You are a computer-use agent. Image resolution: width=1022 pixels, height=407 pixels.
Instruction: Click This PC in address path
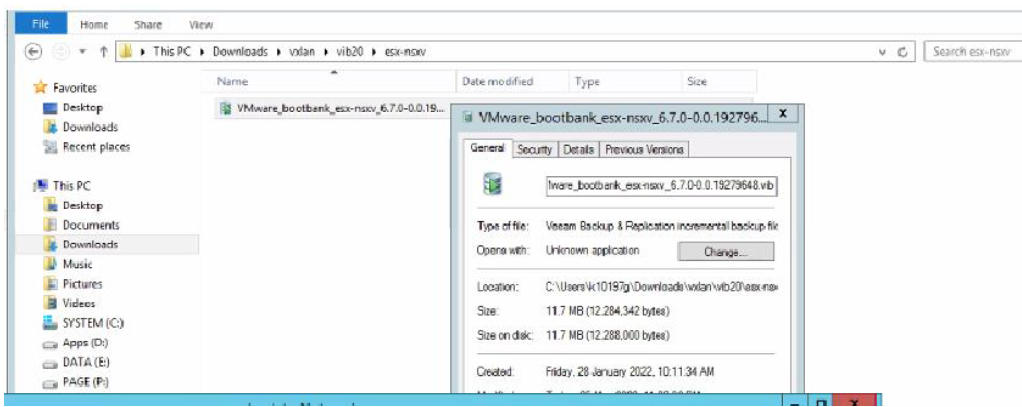pyautogui.click(x=172, y=52)
